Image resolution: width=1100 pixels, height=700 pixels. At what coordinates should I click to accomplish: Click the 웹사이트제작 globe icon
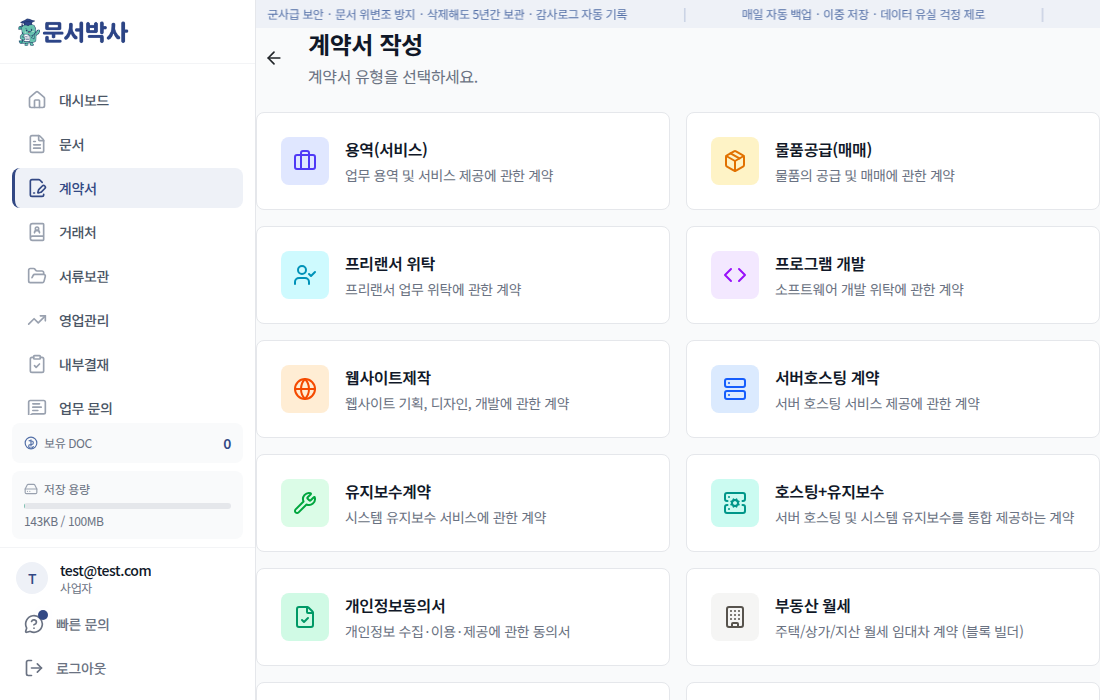tap(304, 389)
